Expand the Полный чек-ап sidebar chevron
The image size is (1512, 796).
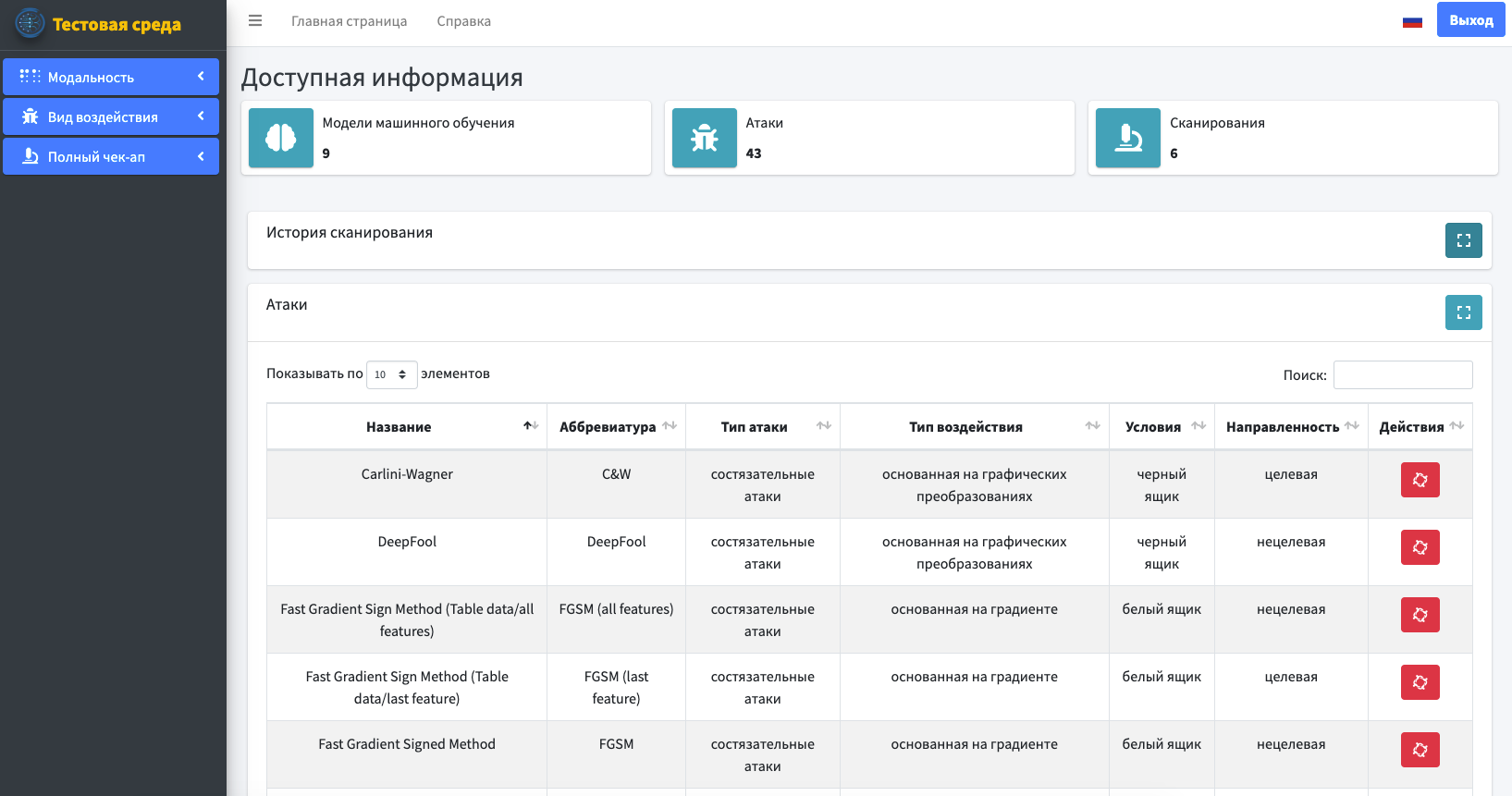[201, 156]
